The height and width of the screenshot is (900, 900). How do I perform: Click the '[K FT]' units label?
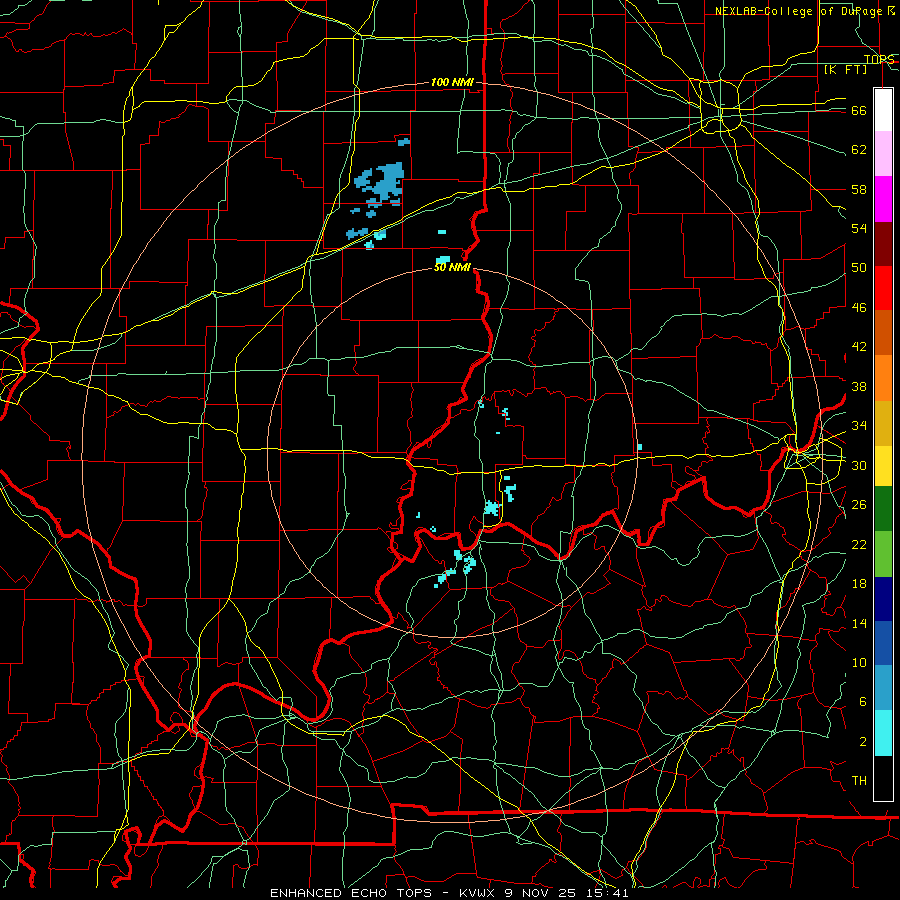845,69
